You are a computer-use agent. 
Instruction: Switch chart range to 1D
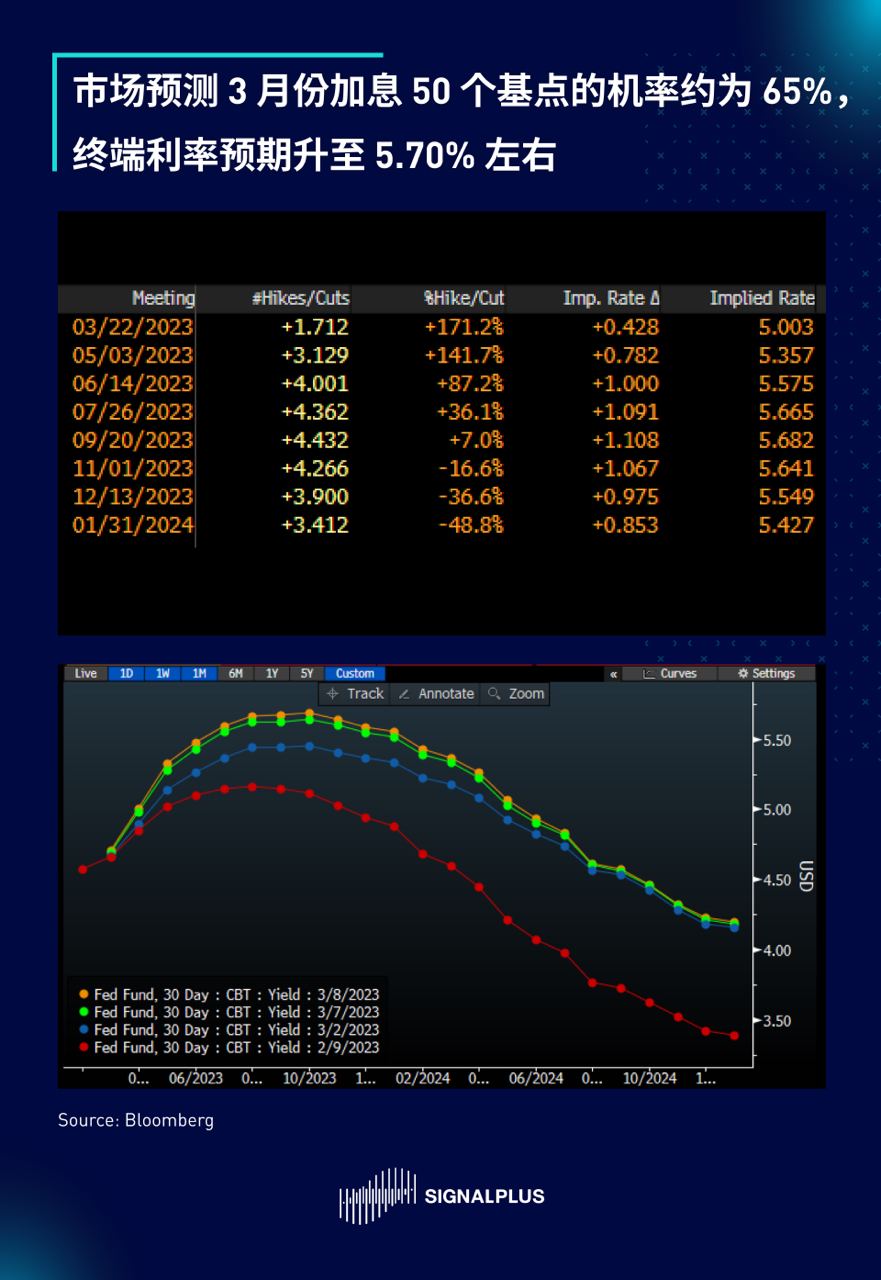pos(126,674)
